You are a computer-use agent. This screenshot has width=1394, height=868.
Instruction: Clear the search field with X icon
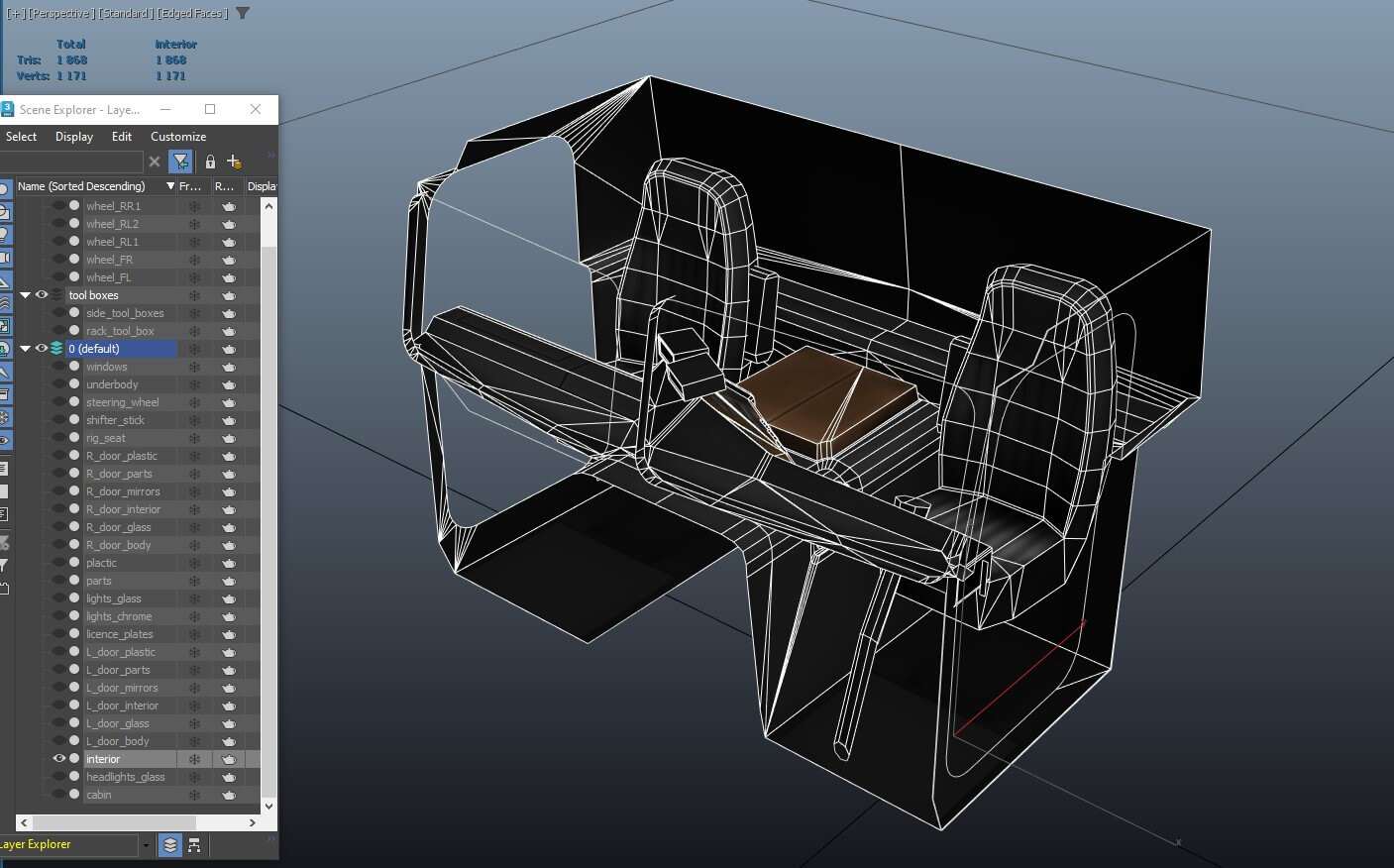click(155, 162)
